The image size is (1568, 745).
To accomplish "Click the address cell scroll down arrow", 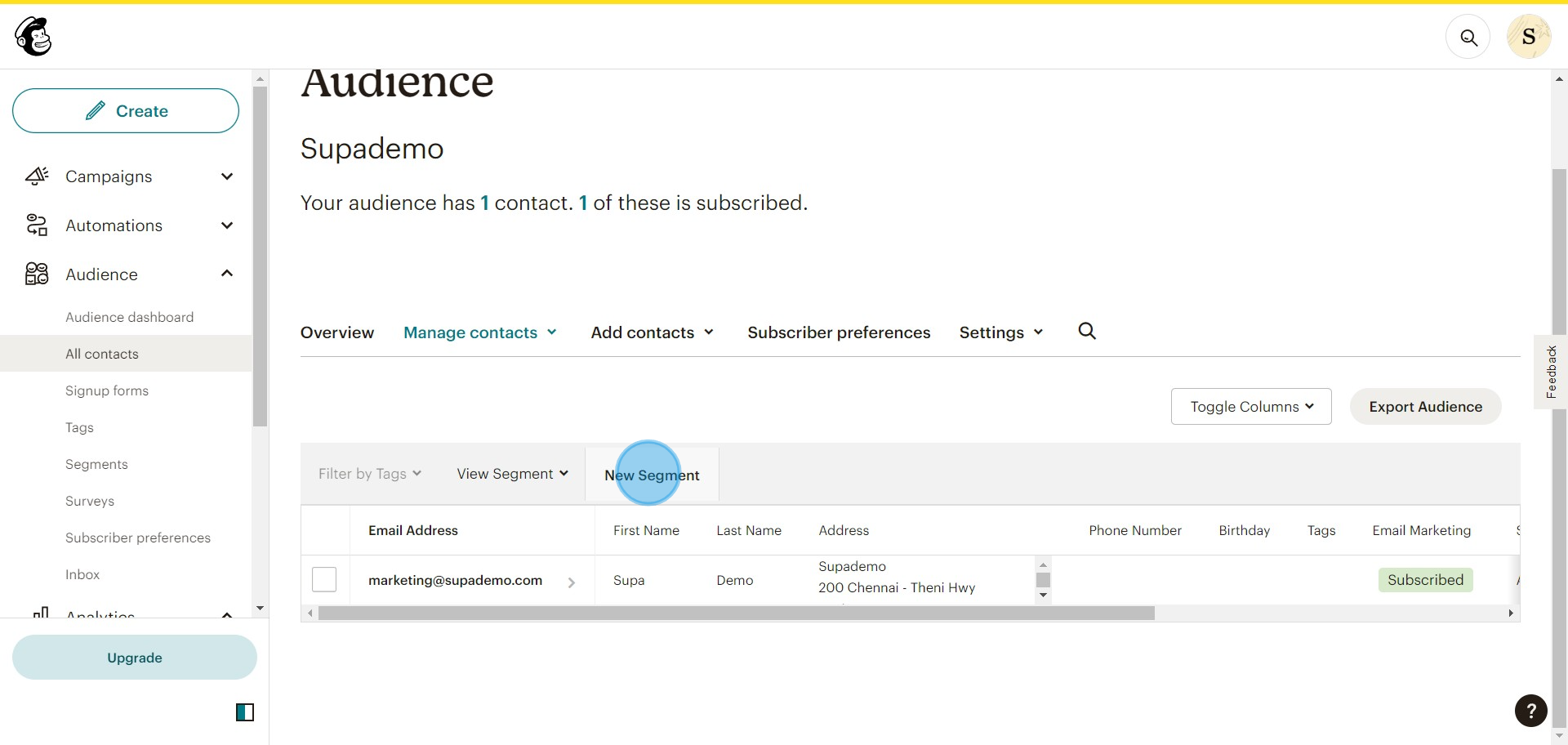I will tap(1043, 596).
